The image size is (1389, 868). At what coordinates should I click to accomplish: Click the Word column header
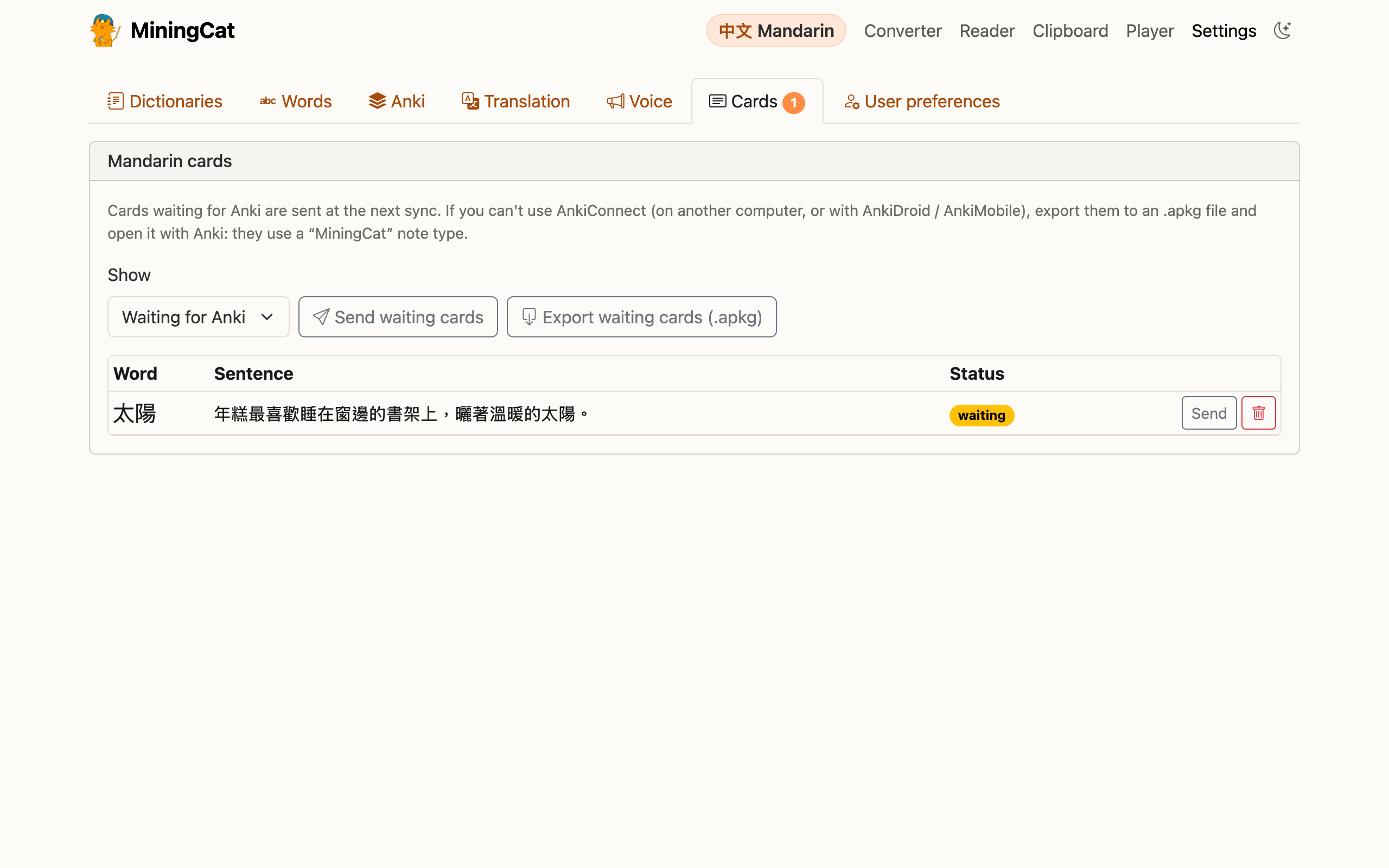pos(136,374)
